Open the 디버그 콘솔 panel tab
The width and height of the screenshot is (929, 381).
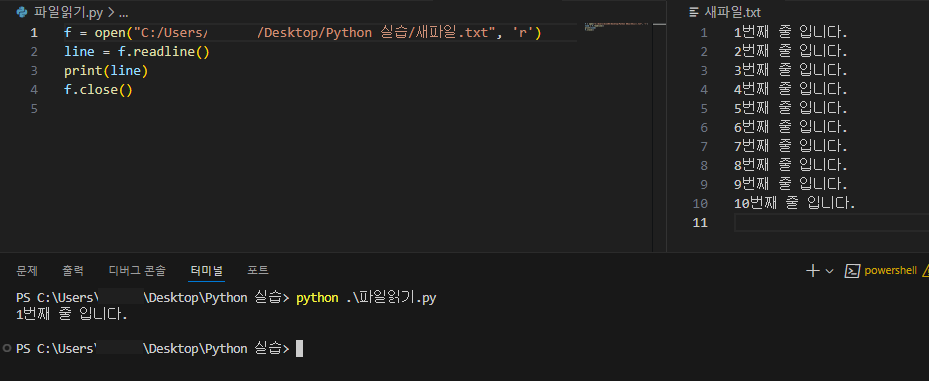[x=137, y=271]
